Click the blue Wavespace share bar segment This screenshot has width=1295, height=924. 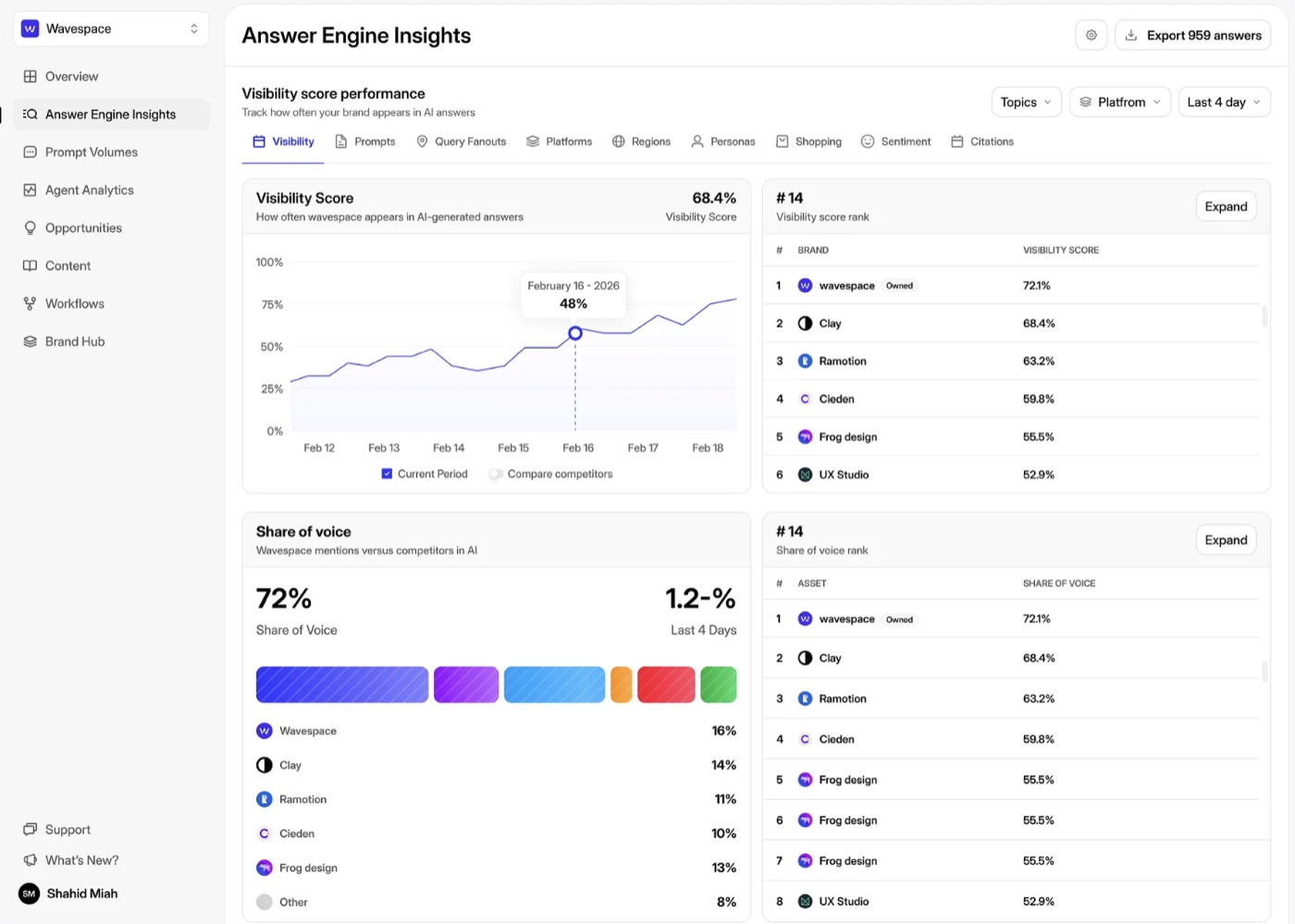pyautogui.click(x=342, y=684)
